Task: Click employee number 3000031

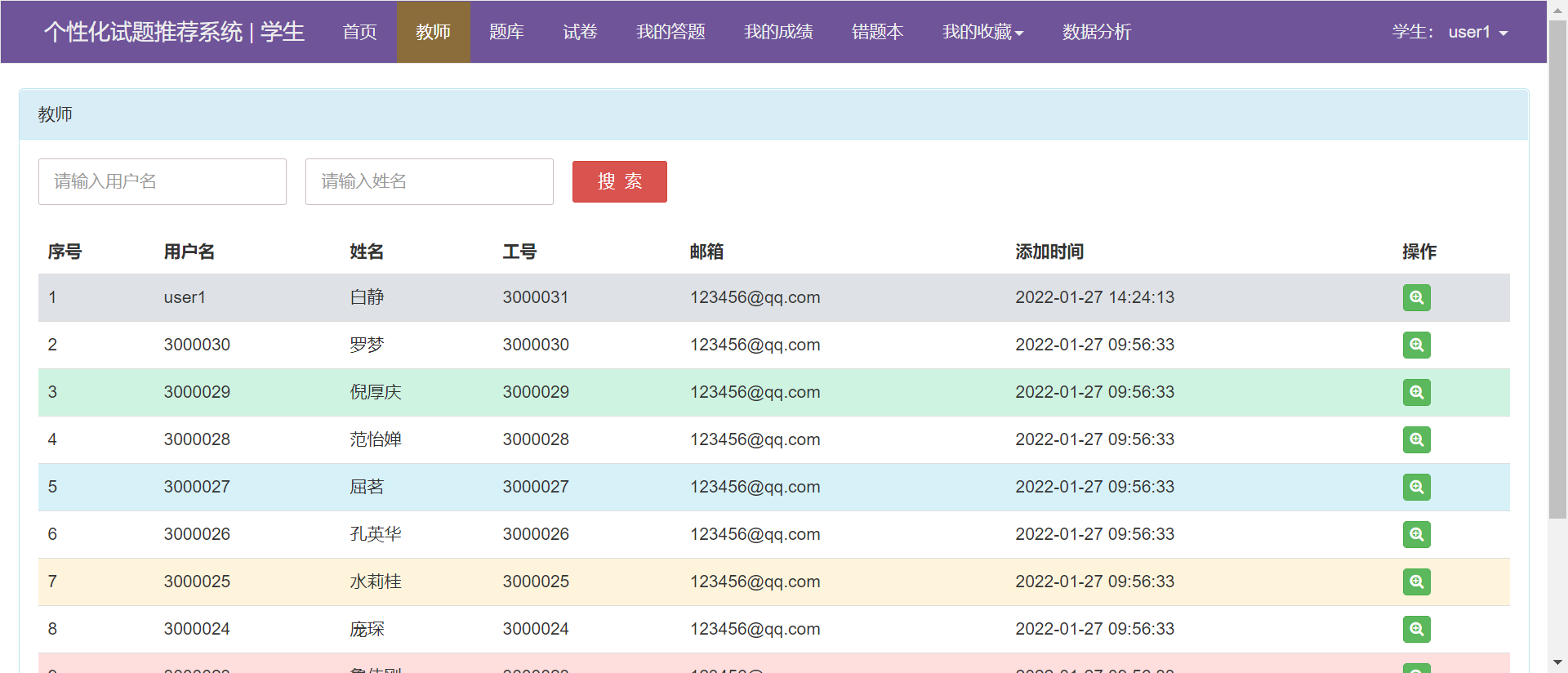Action: tap(536, 297)
